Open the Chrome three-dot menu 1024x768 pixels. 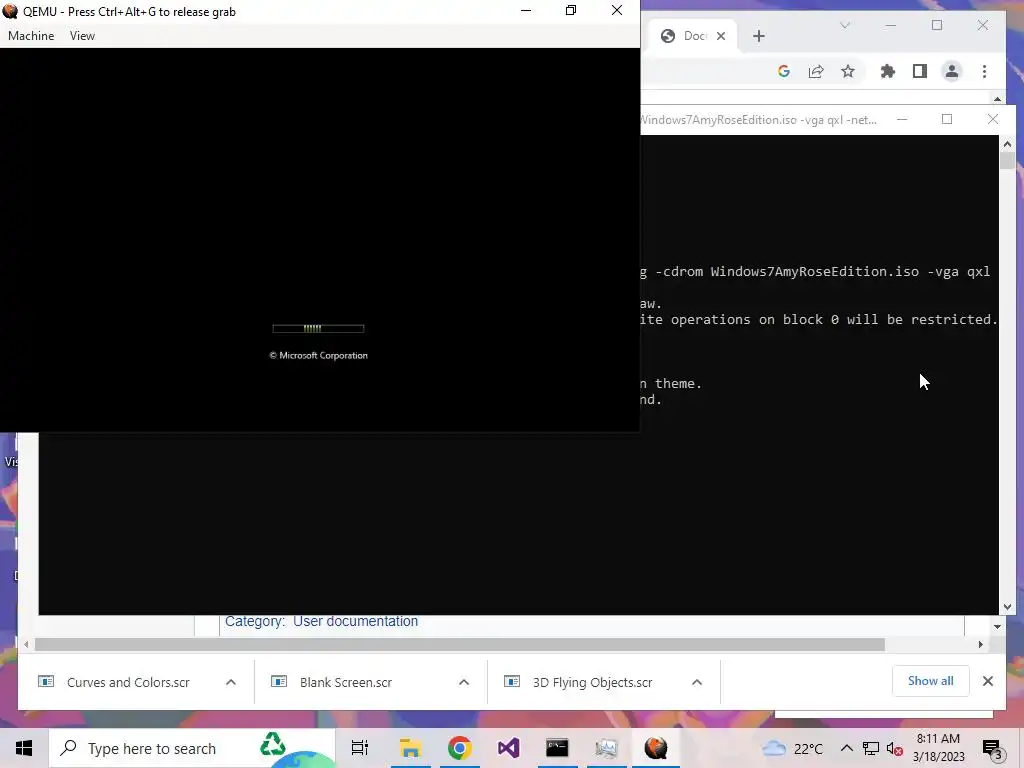tap(984, 71)
